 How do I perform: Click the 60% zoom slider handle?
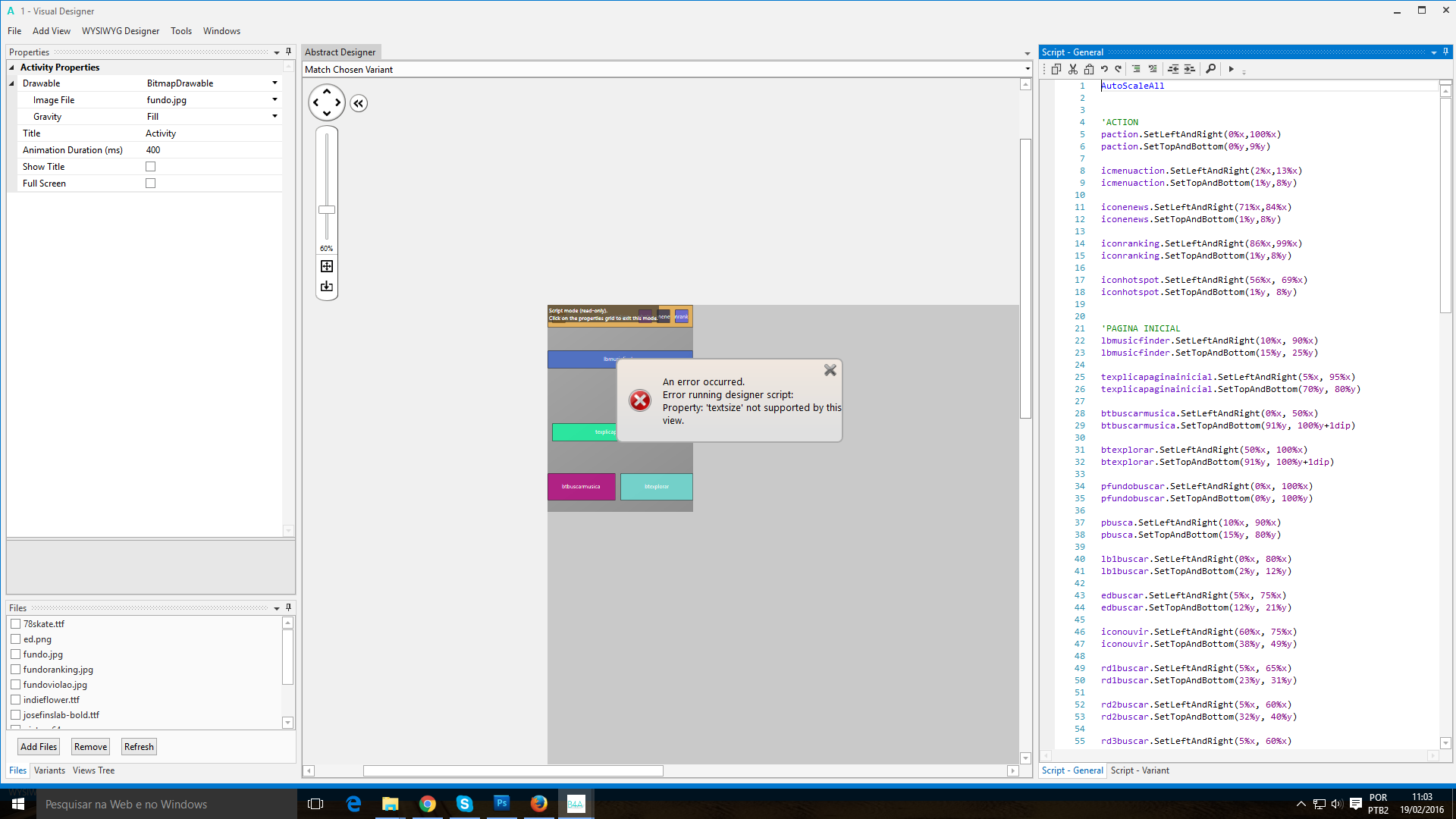(327, 210)
